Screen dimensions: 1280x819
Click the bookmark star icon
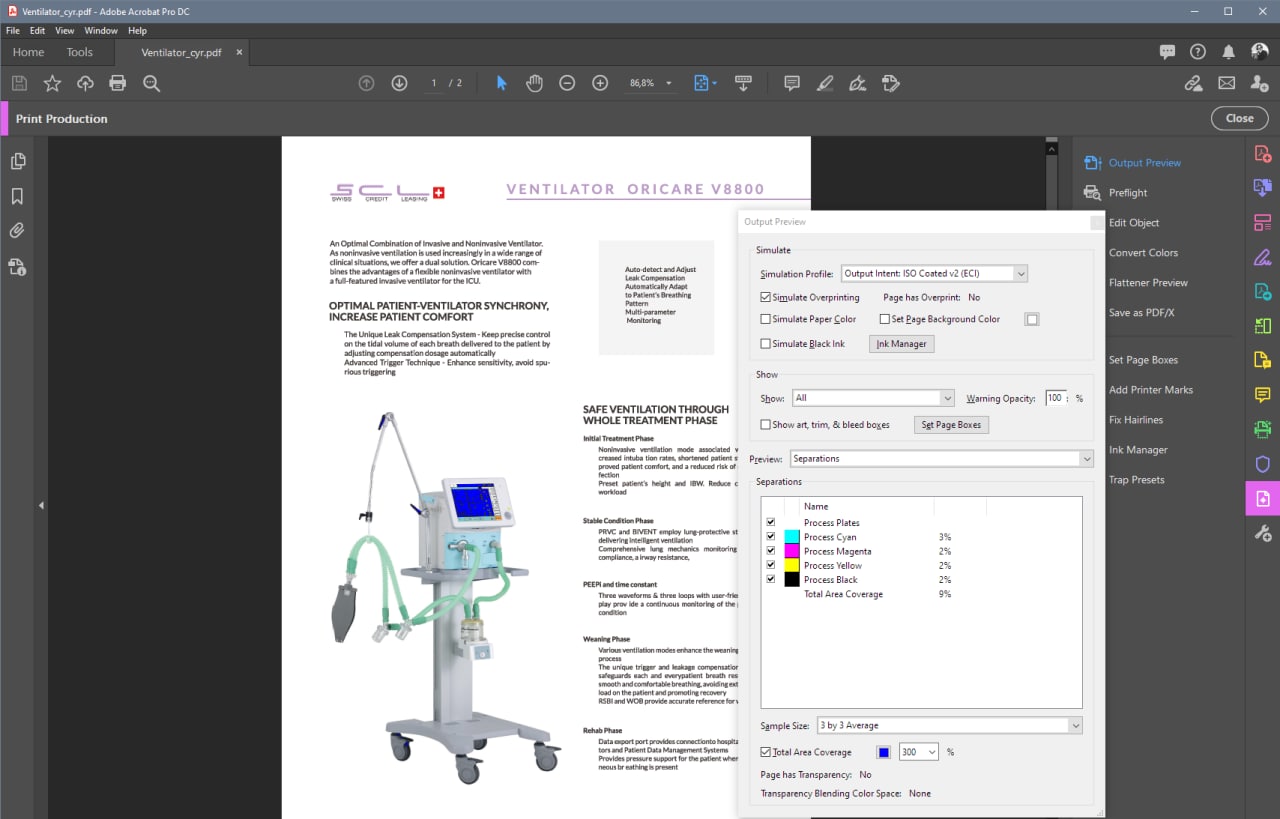52,83
